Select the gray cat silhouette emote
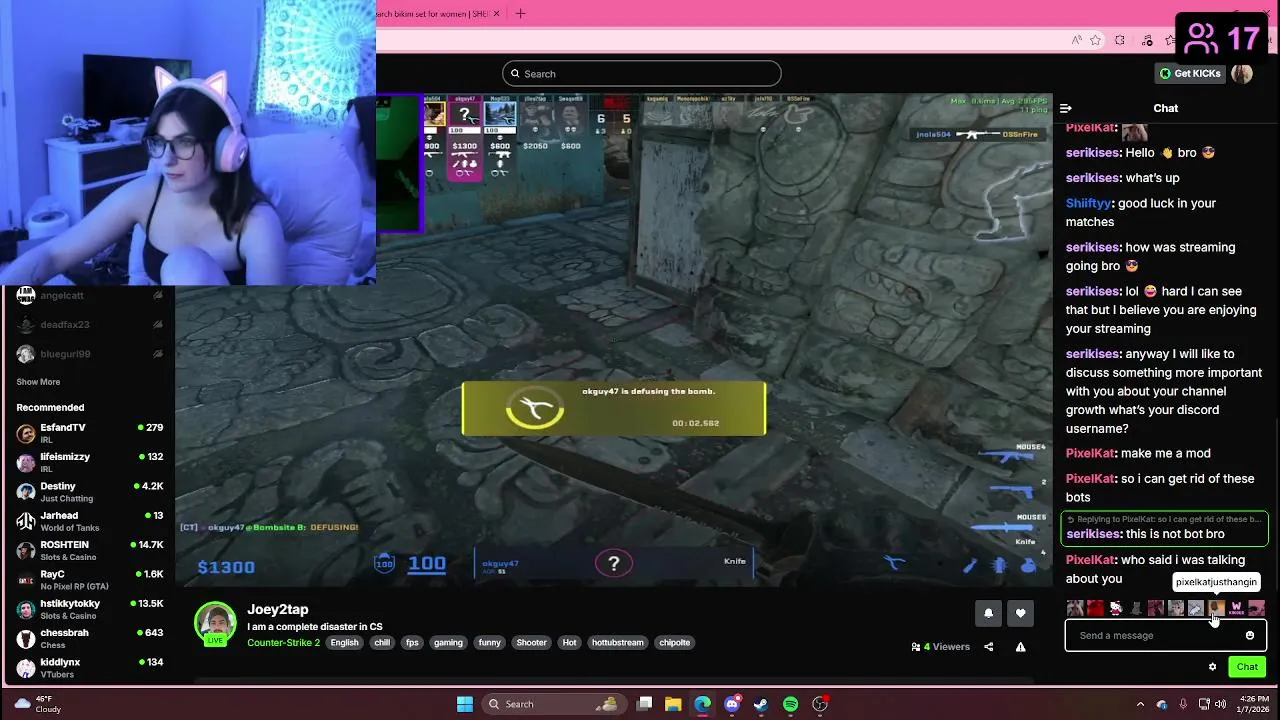The image size is (1280, 720). click(1136, 608)
